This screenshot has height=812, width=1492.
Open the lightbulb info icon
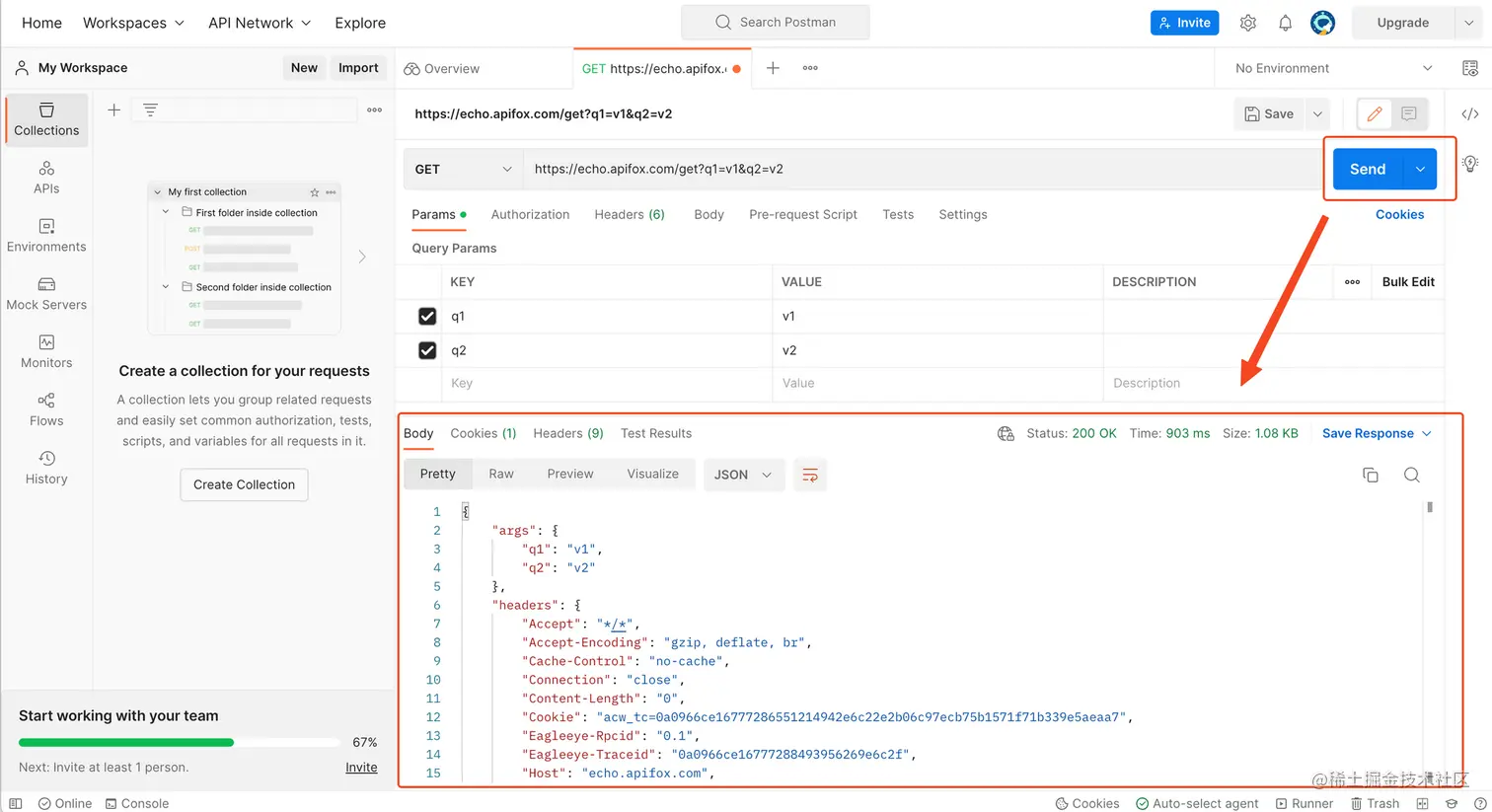tap(1470, 164)
